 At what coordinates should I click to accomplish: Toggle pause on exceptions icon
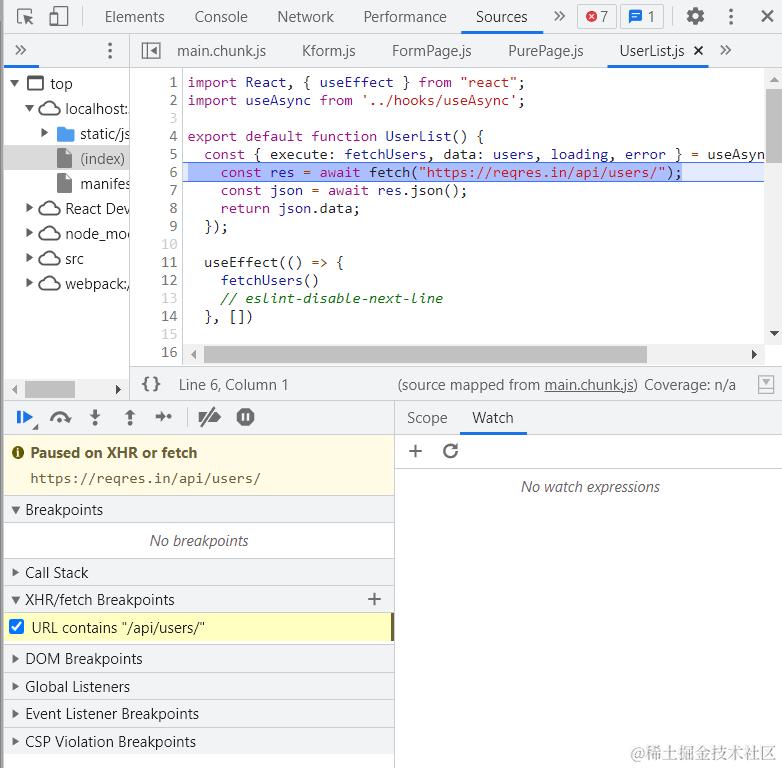tap(245, 417)
